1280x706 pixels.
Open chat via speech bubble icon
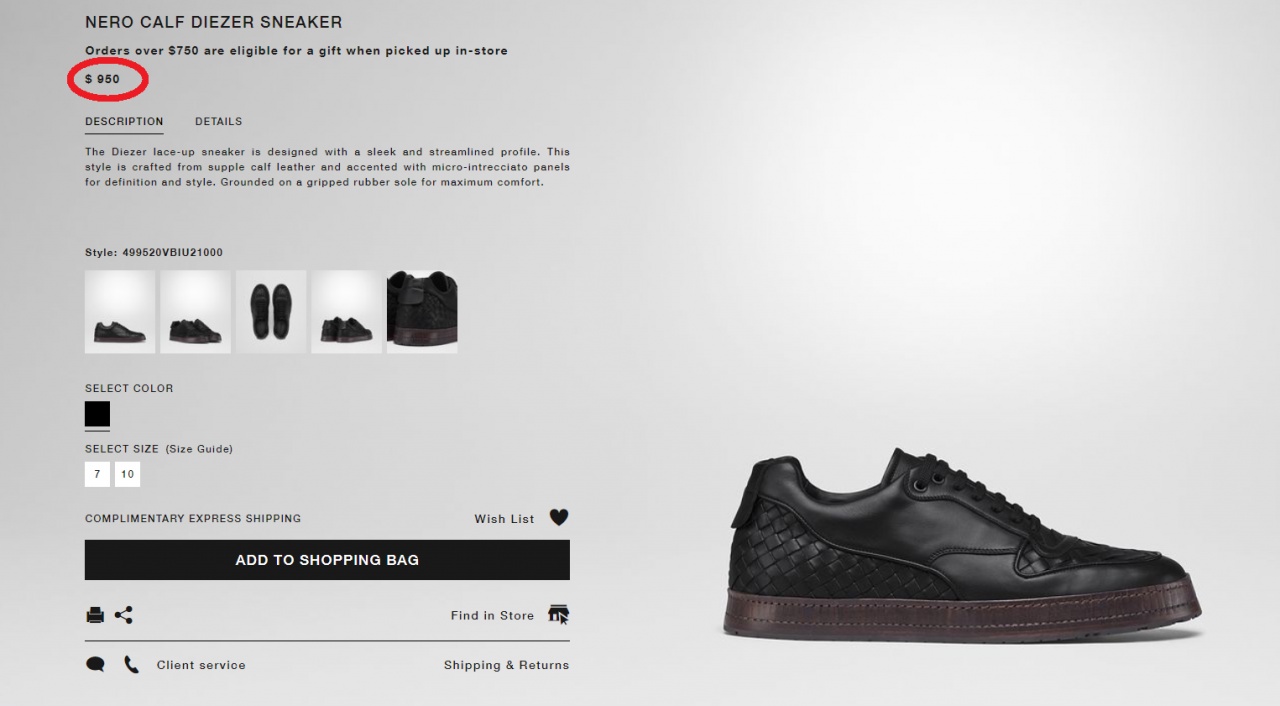coord(95,664)
